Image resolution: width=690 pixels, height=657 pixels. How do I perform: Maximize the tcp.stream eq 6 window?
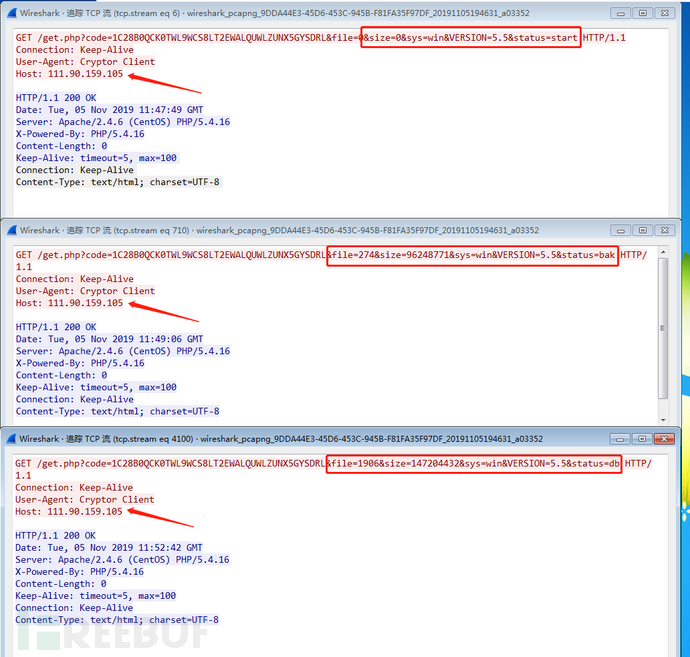[642, 13]
